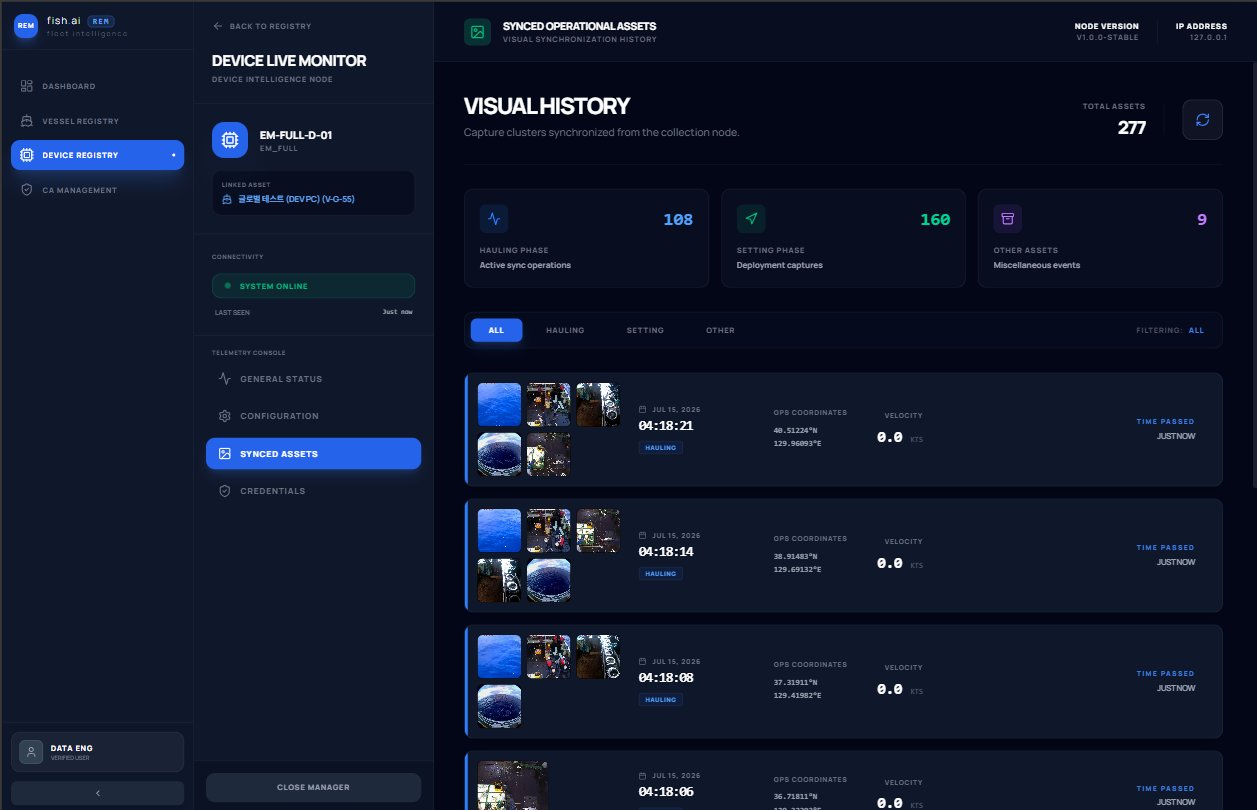
Task: Click the timestamp 04:18:21
Action: coord(666,425)
